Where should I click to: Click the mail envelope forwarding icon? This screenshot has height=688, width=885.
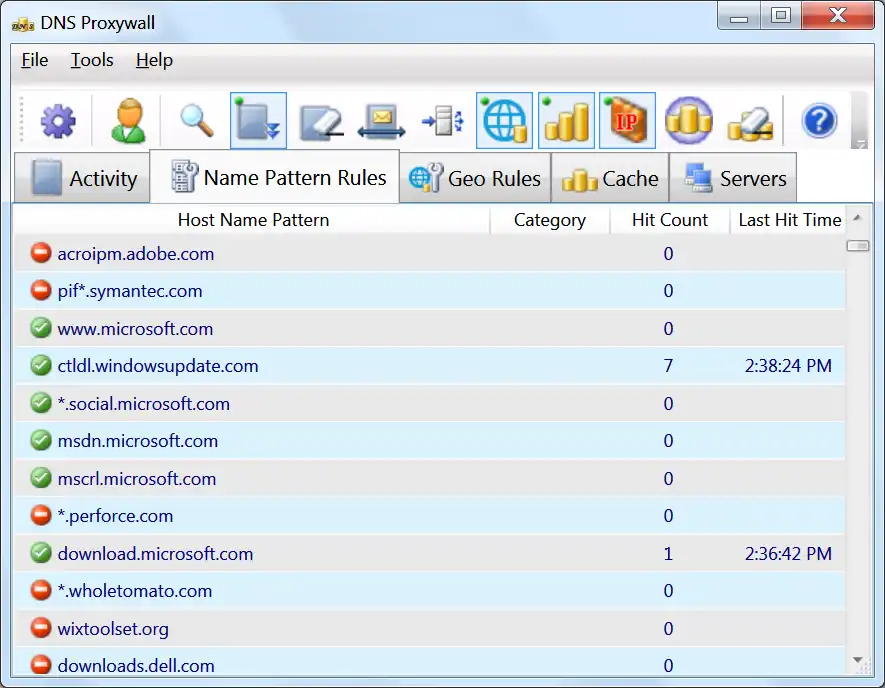pos(382,121)
